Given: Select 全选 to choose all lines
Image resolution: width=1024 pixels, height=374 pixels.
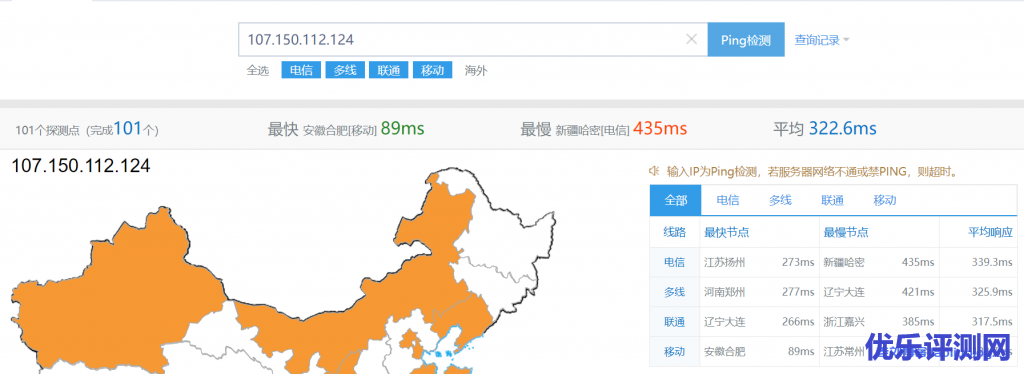Looking at the screenshot, I should [x=257, y=70].
